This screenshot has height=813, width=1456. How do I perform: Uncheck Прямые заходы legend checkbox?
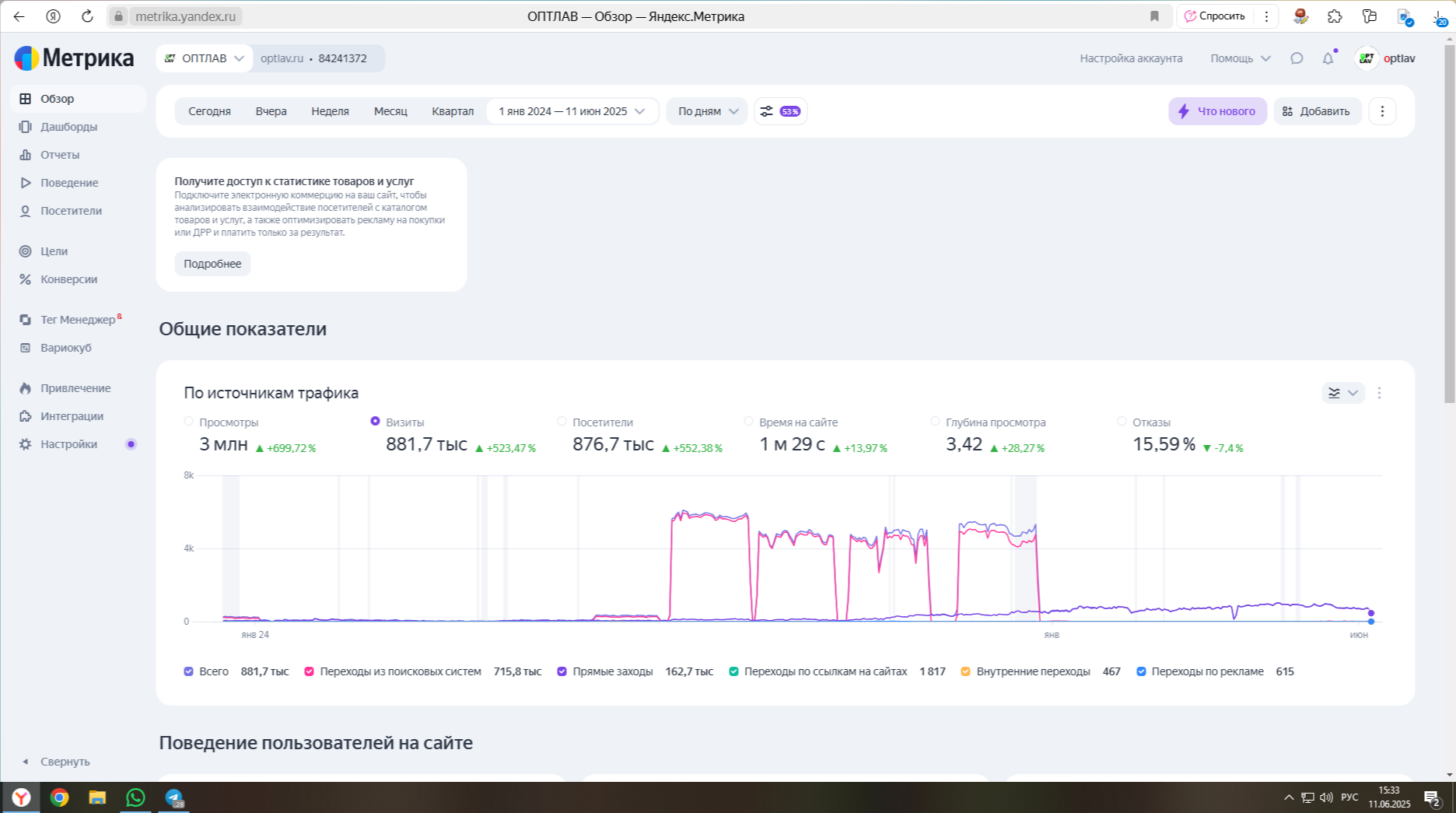(x=562, y=671)
